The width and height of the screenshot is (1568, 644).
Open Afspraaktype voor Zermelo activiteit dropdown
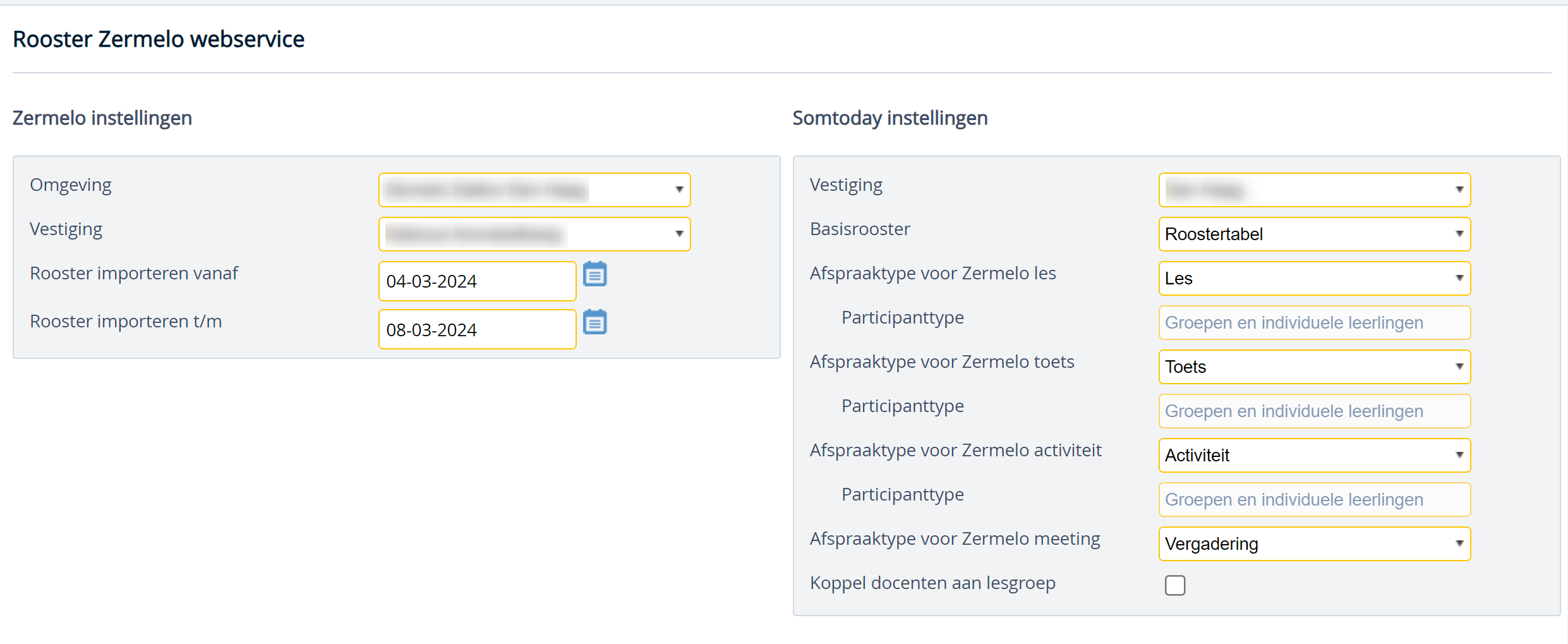tap(1315, 455)
